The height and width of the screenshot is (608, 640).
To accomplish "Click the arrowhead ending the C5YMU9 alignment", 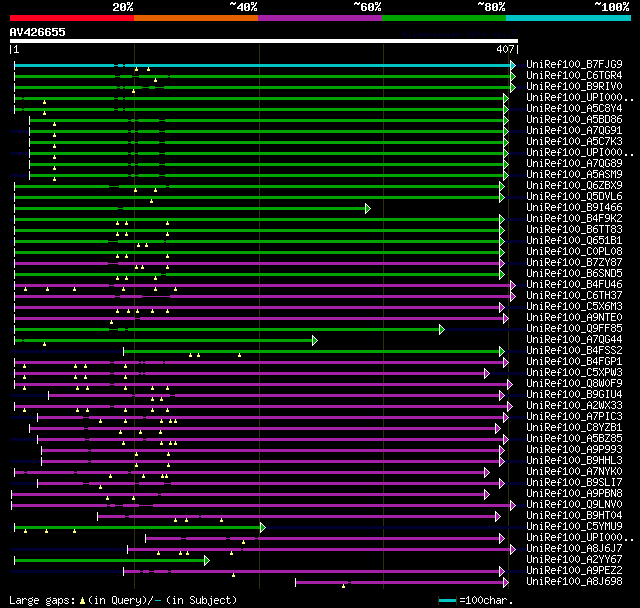I will coord(263,528).
